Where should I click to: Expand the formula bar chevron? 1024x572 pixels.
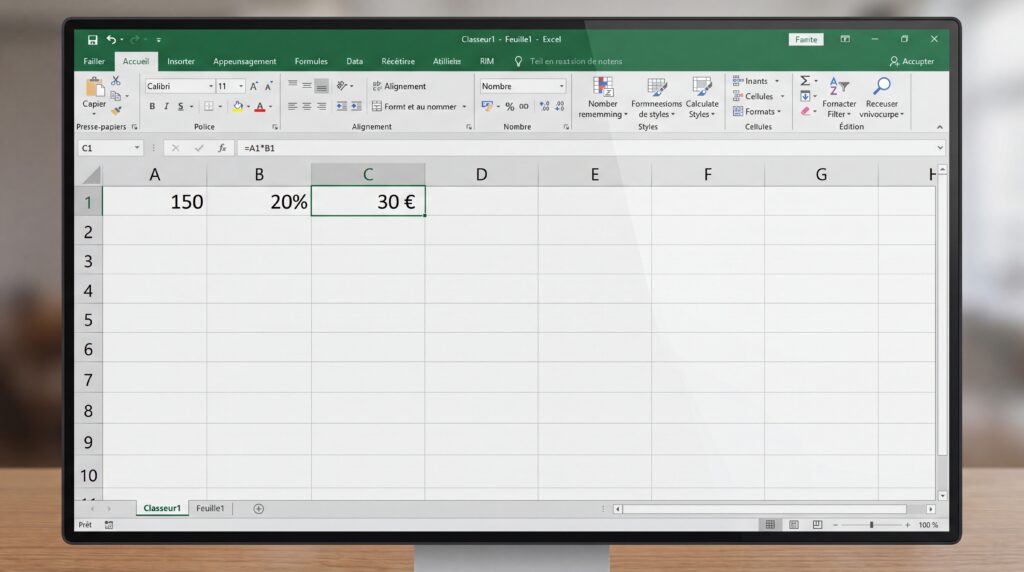(940, 148)
